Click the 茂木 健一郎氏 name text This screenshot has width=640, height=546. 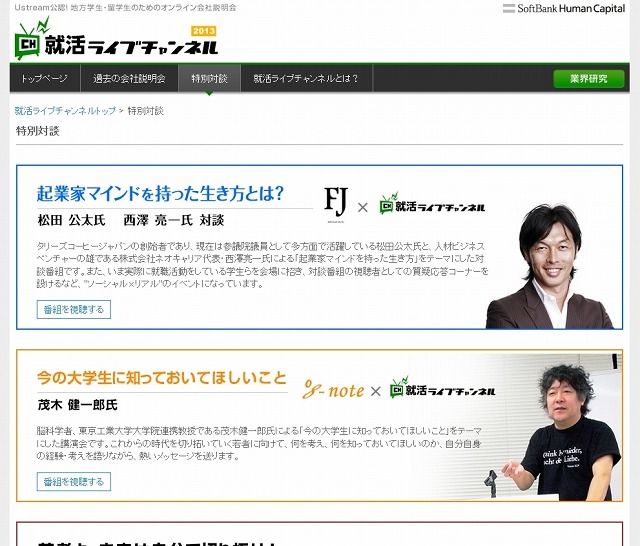(78, 405)
